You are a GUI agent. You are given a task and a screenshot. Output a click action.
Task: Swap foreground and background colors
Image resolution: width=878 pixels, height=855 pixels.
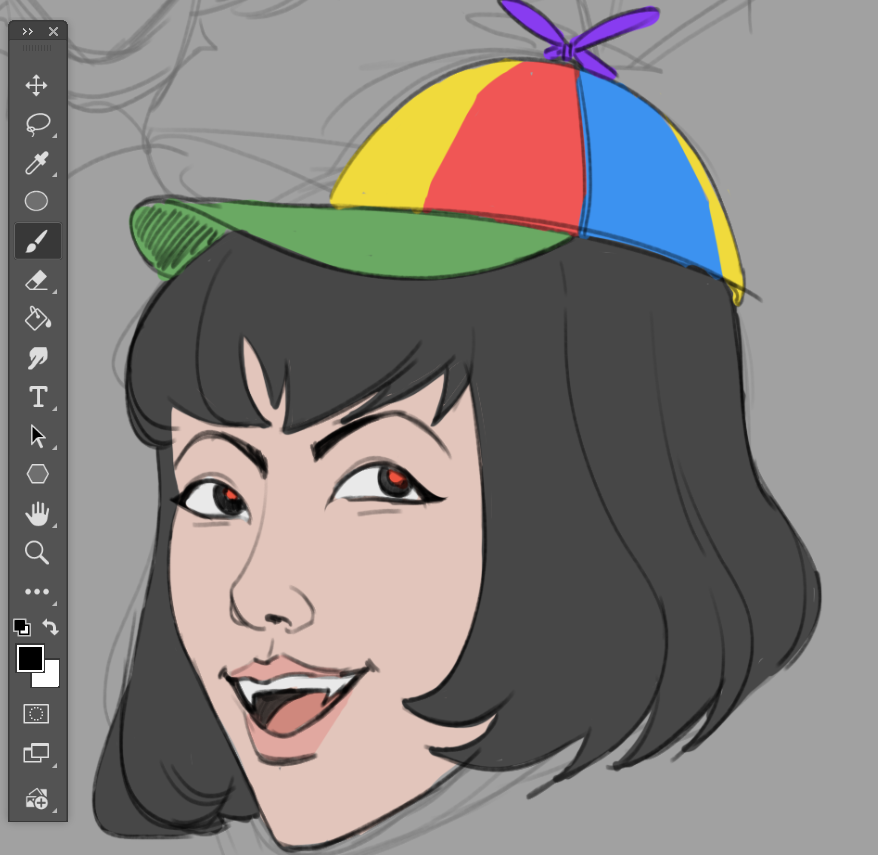[50, 627]
